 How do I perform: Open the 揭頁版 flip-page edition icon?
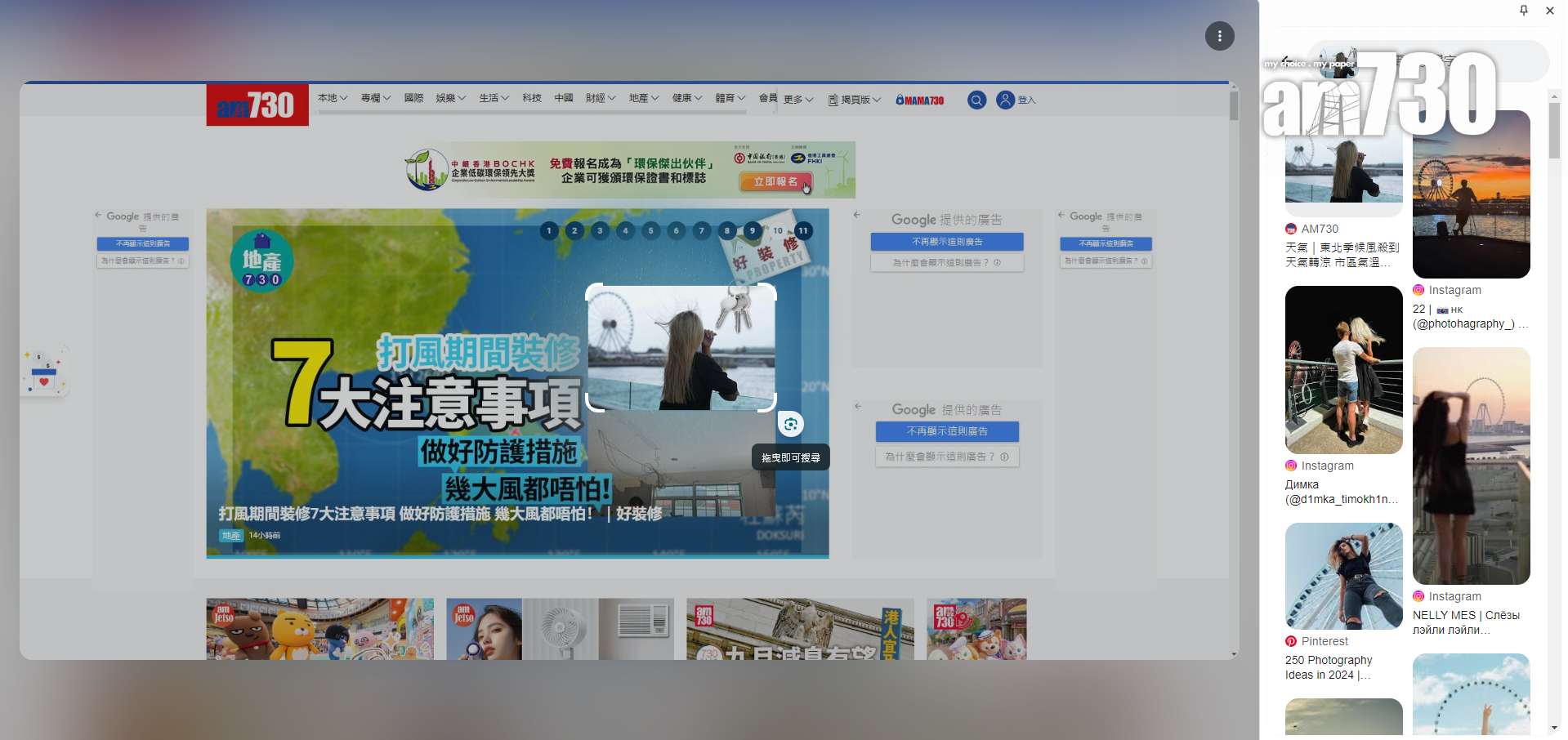[x=833, y=100]
